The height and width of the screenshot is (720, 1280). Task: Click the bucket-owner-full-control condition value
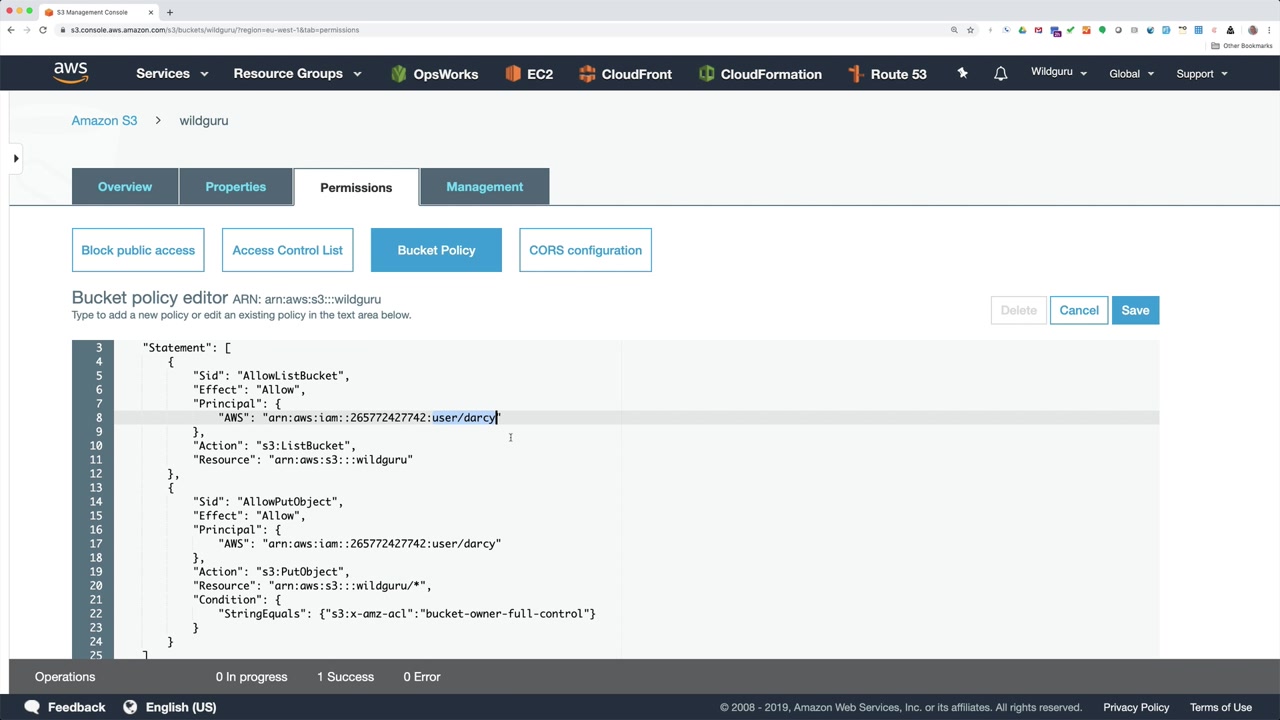[x=507, y=614]
